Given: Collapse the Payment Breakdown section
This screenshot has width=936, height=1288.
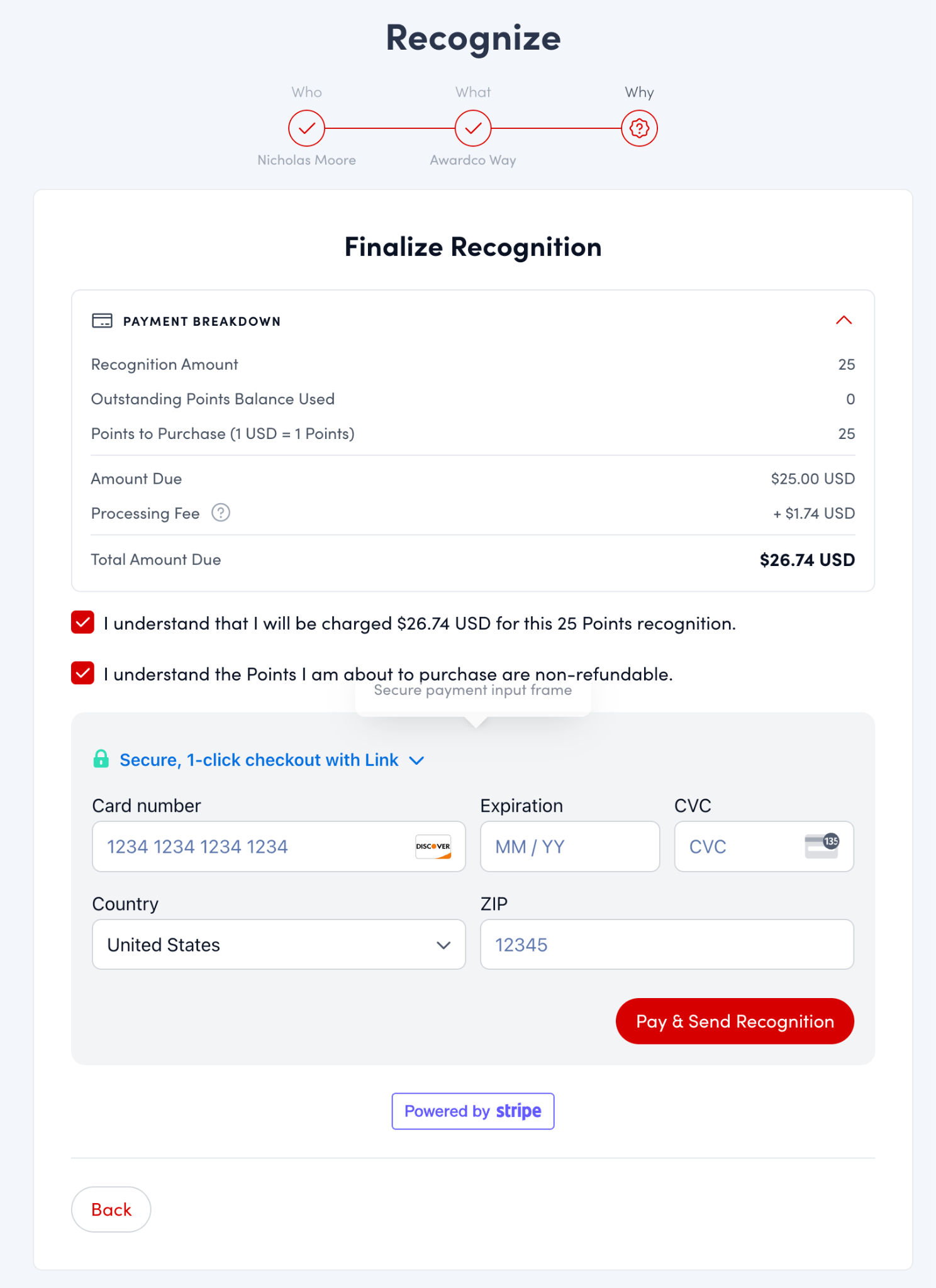Looking at the screenshot, I should click(844, 321).
